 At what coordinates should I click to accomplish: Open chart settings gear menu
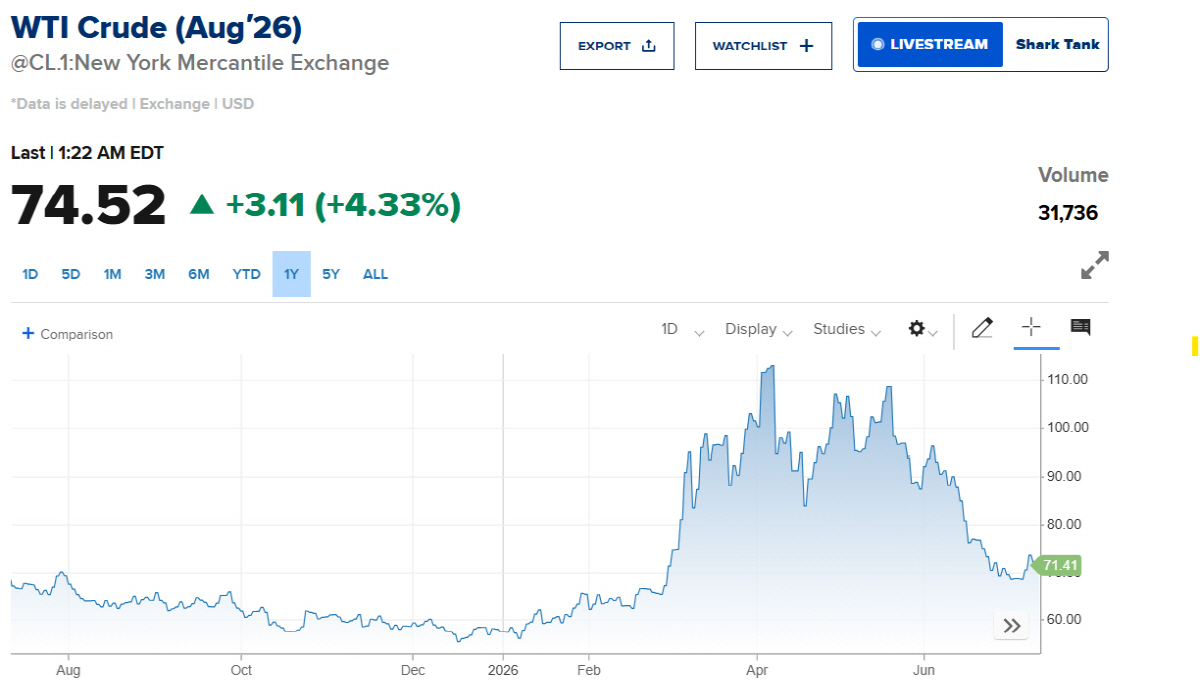tap(922, 329)
